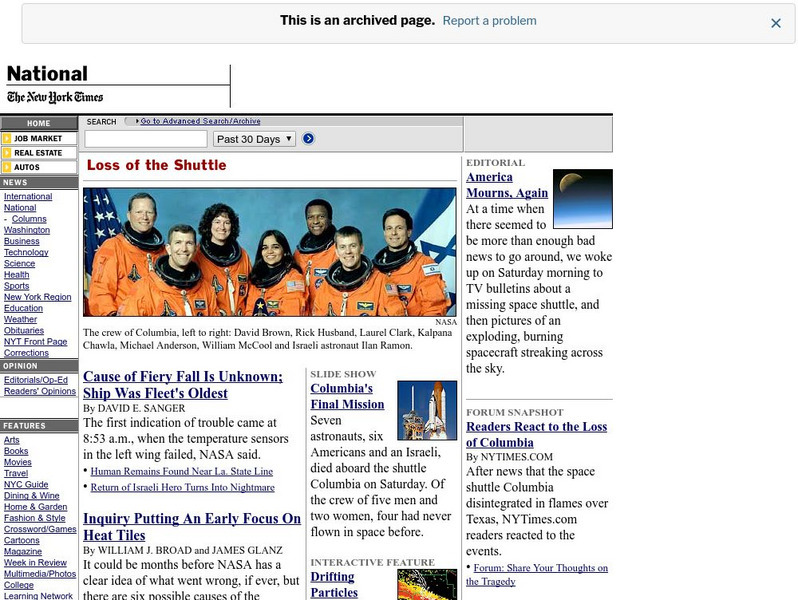Viewport: 798px width, 600px height.
Task: Open the Sports section link
Action: click(16, 286)
